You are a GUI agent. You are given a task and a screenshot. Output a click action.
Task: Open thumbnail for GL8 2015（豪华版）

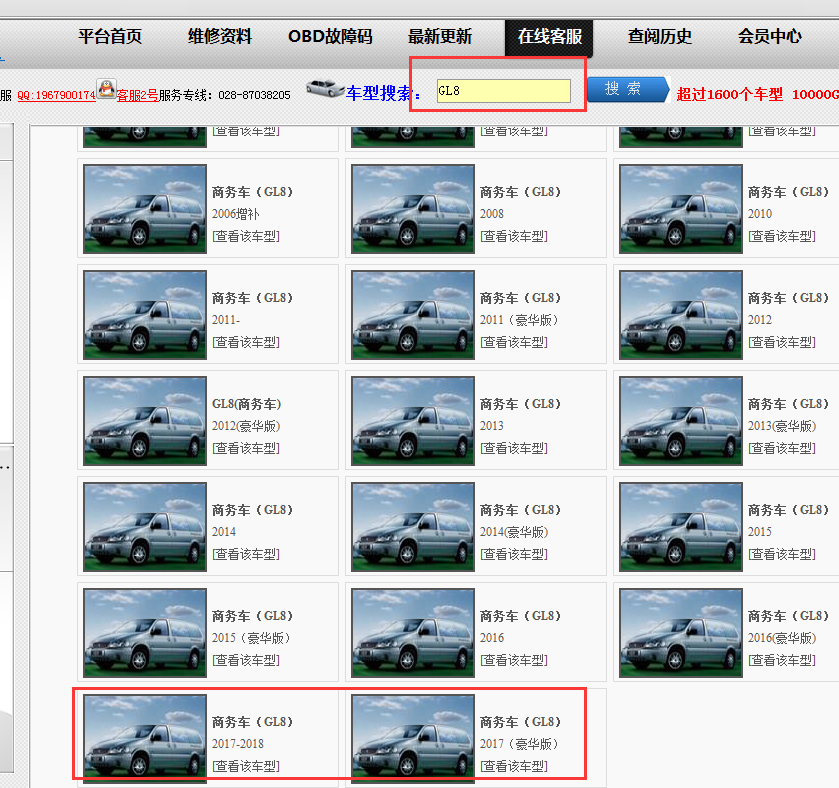pyautogui.click(x=145, y=632)
